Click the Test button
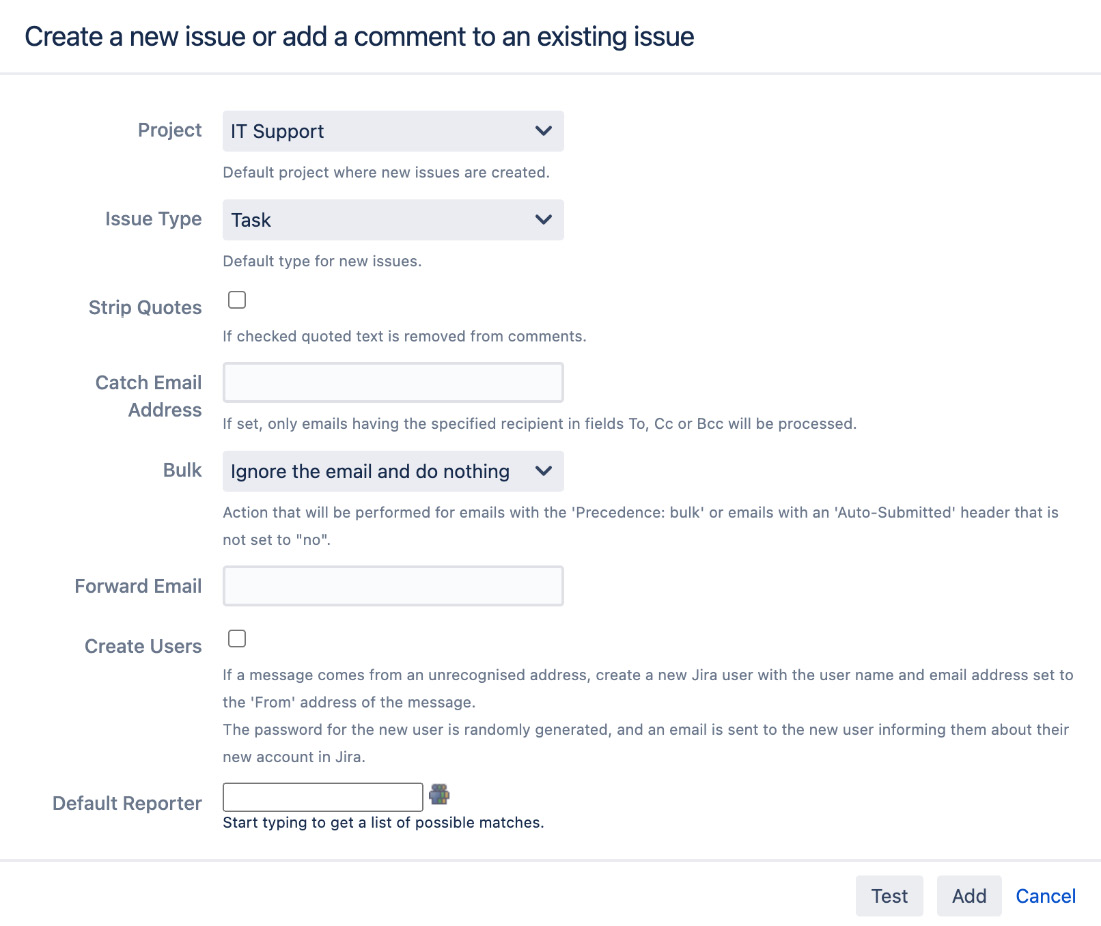This screenshot has width=1101, height=926. point(889,895)
